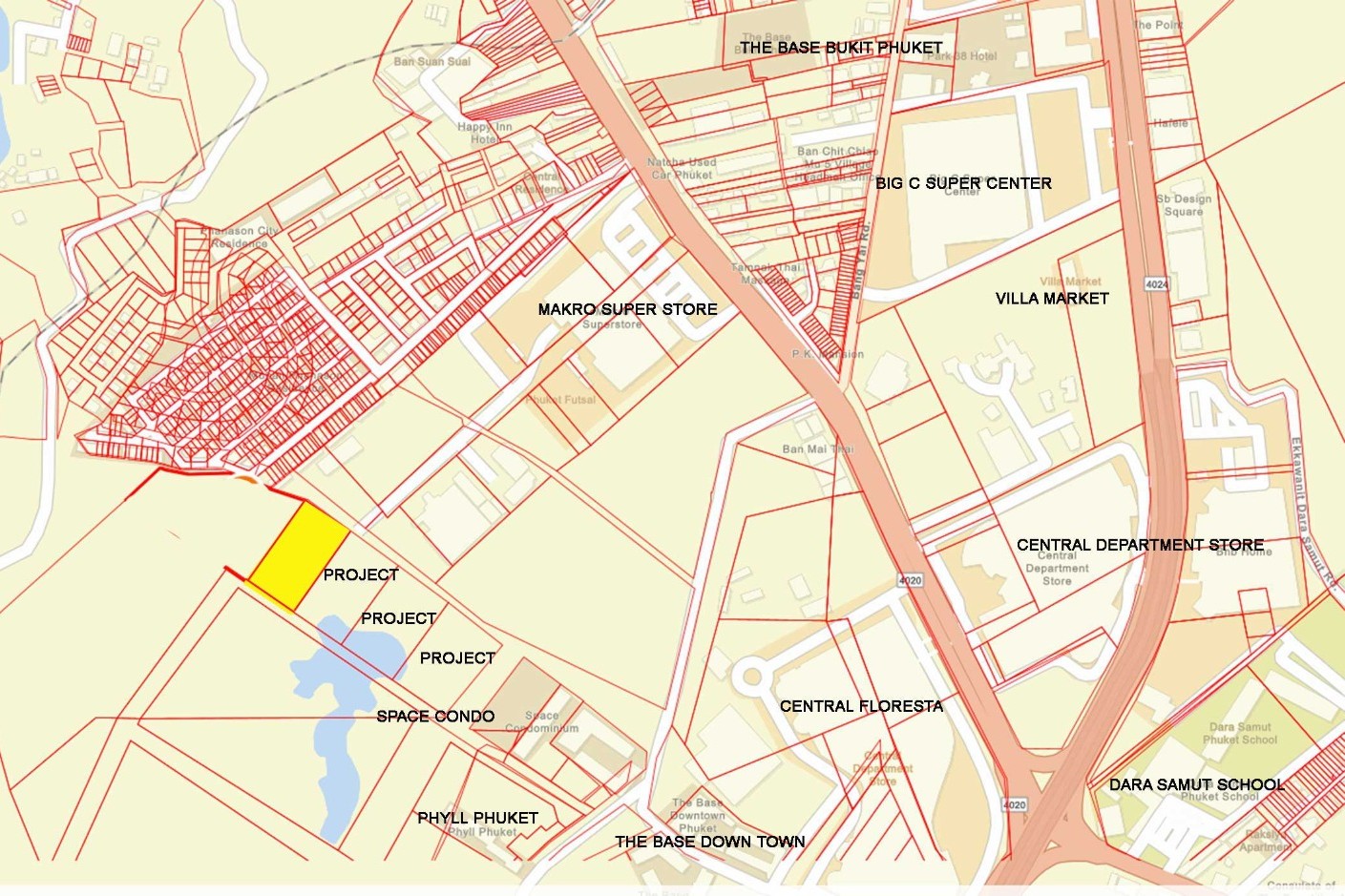The image size is (1345, 896).
Task: Select the CENTRAL DEPARTMENT STORE label
Action: (x=1140, y=545)
